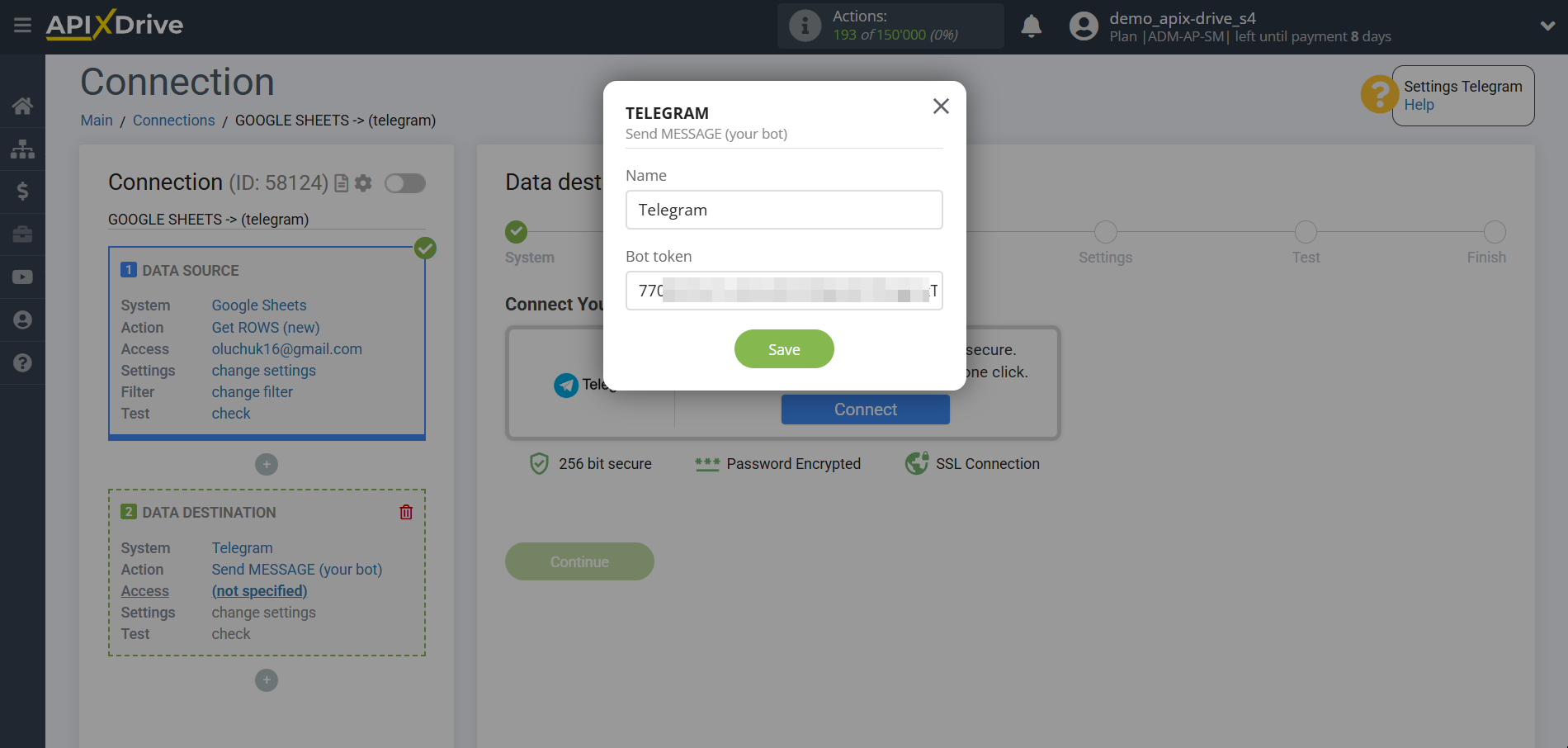
Task: Click the Connect button for Telegram
Action: (865, 409)
